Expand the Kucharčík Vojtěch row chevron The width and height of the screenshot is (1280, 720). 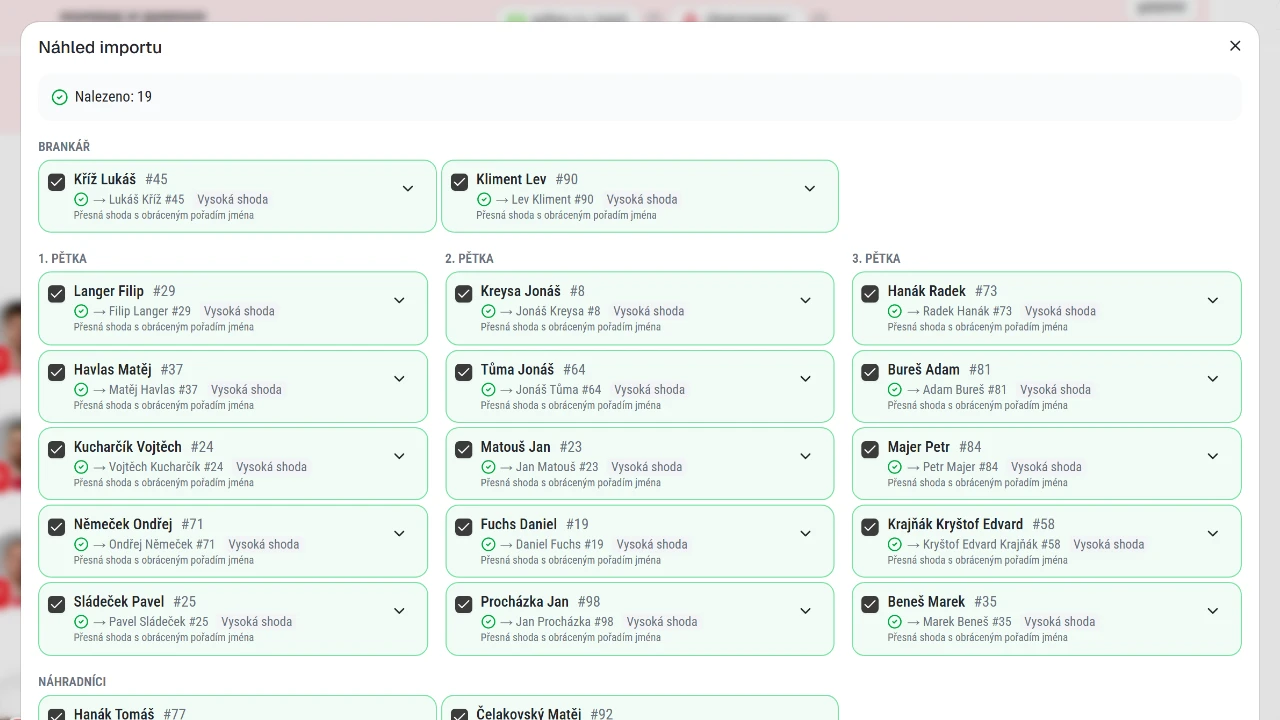tap(399, 455)
